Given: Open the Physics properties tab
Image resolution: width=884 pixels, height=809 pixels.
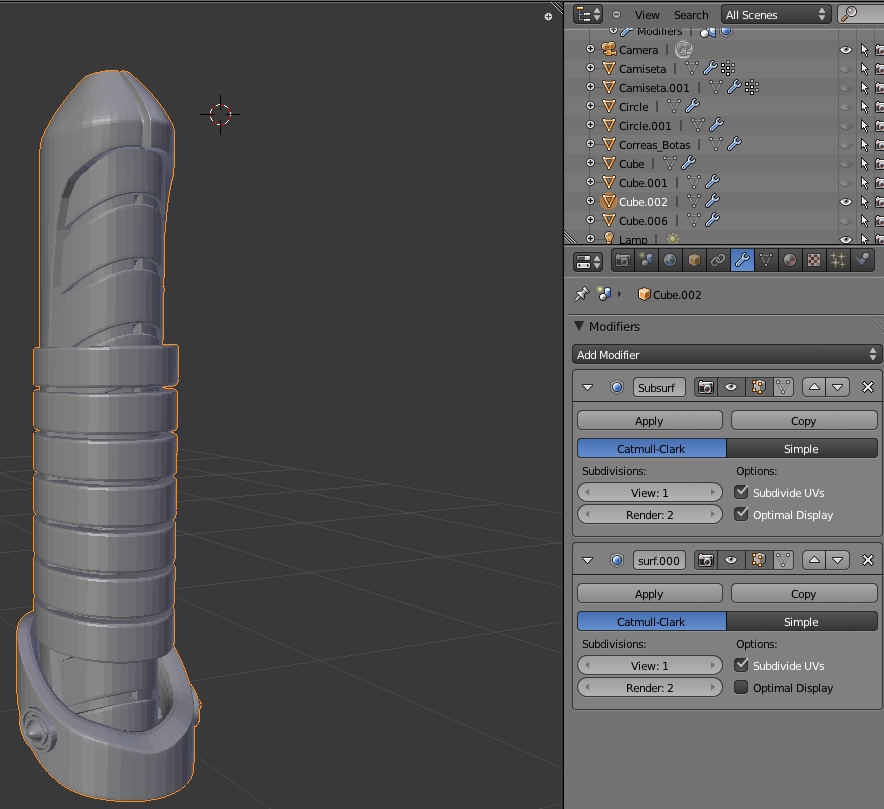Looking at the screenshot, I should pyautogui.click(x=862, y=260).
